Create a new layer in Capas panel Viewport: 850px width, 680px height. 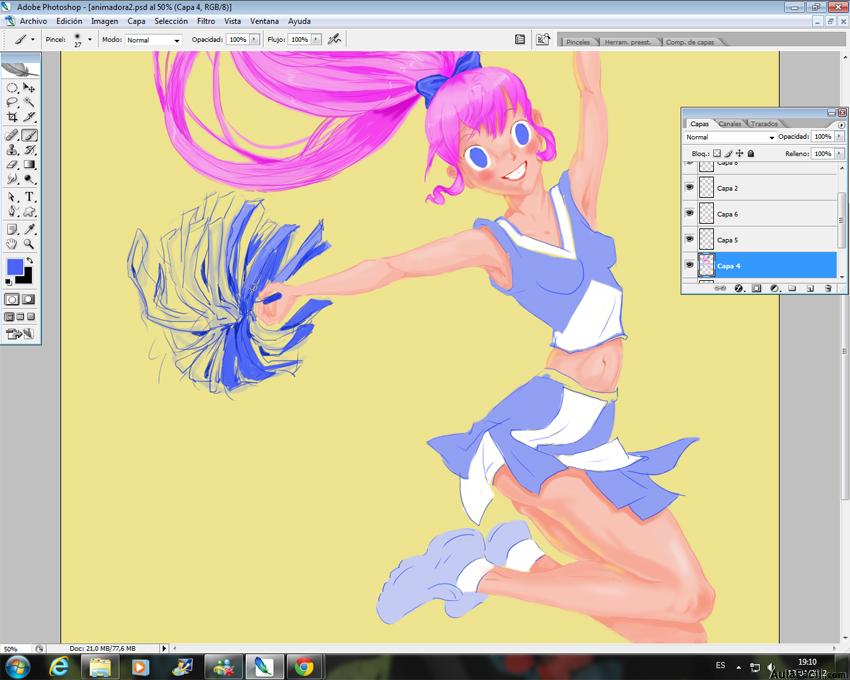(x=810, y=288)
